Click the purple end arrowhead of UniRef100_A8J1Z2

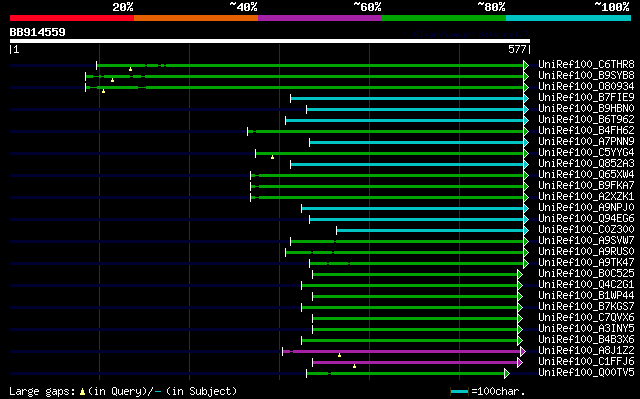[523, 351]
